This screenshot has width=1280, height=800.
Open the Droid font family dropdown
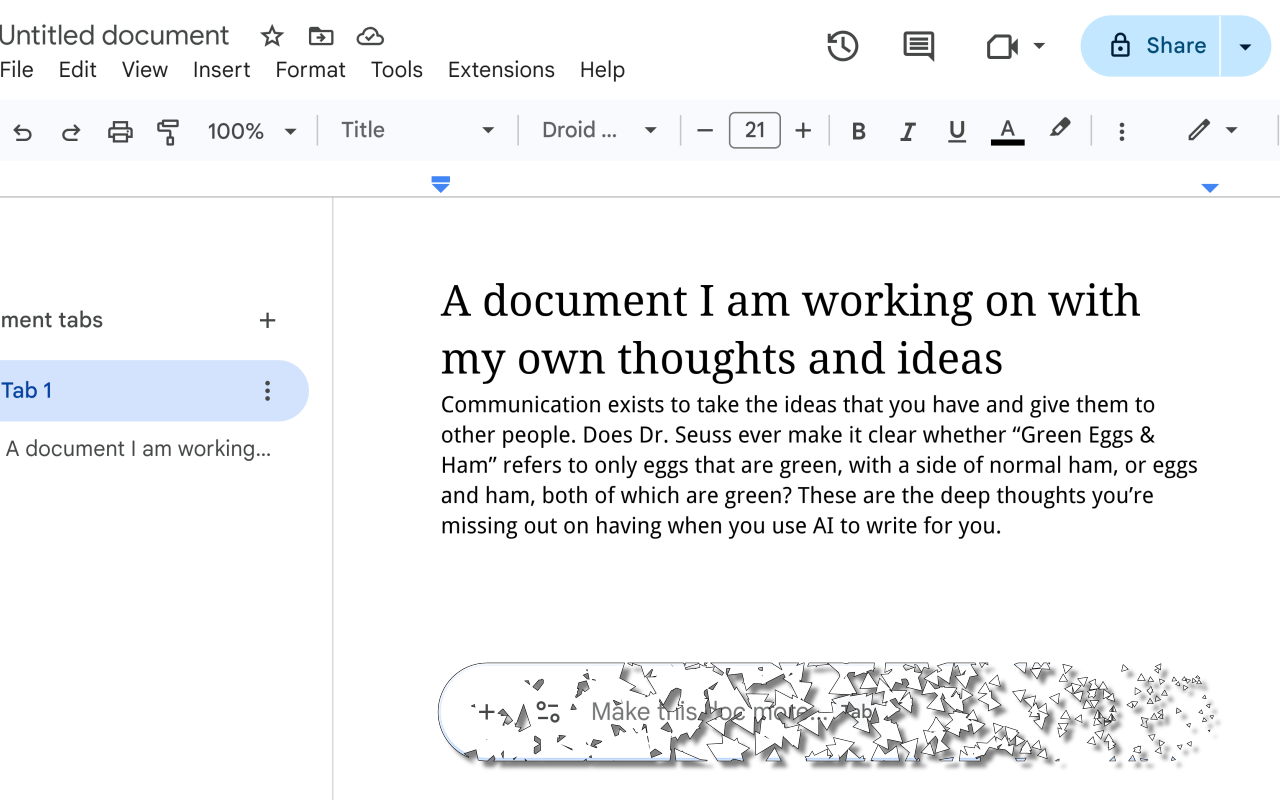600,130
